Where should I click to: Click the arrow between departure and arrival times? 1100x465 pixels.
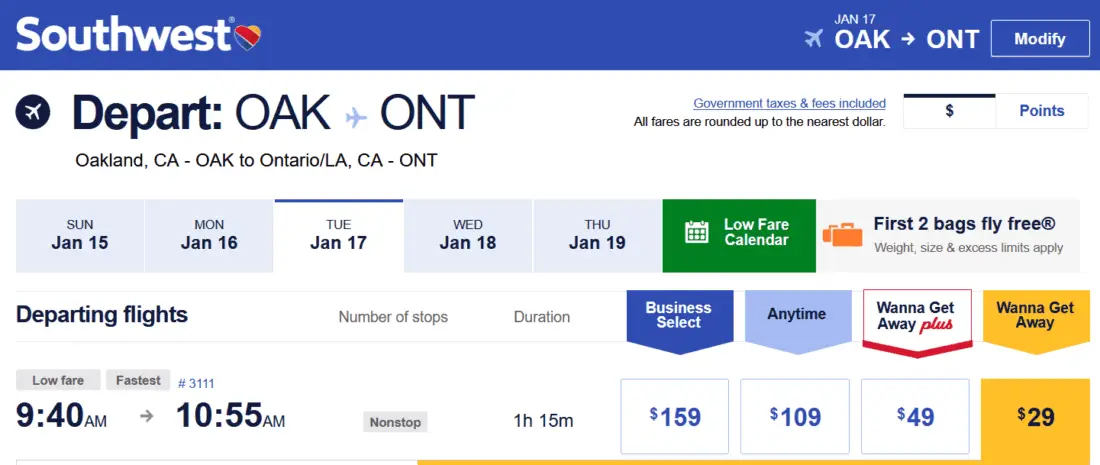[147, 416]
